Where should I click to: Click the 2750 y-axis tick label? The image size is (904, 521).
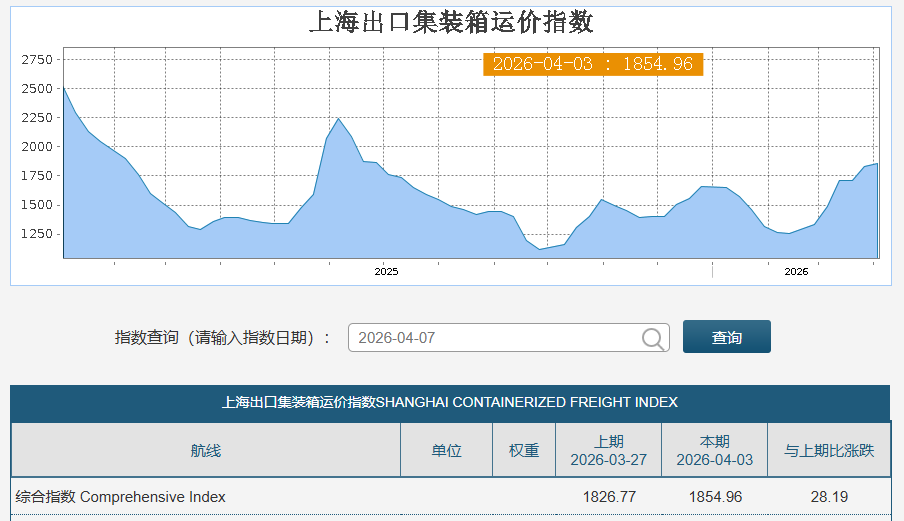pyautogui.click(x=36, y=60)
